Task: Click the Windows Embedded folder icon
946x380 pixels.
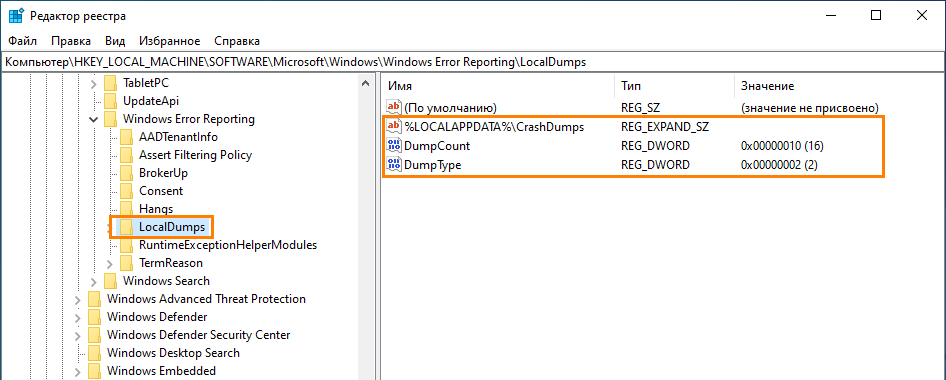Action: click(x=94, y=371)
